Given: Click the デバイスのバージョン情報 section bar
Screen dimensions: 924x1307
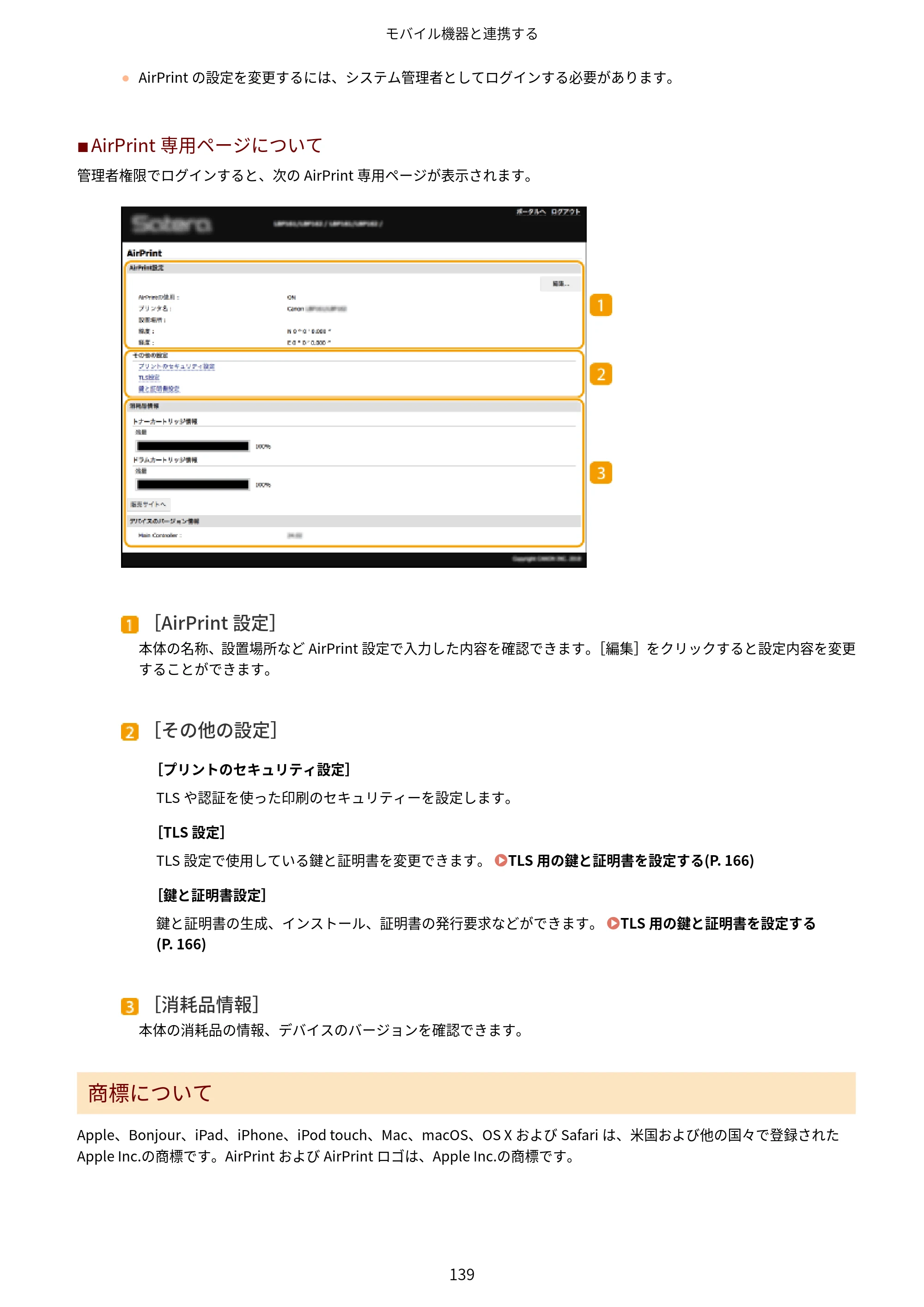Looking at the screenshot, I should coord(353,521).
